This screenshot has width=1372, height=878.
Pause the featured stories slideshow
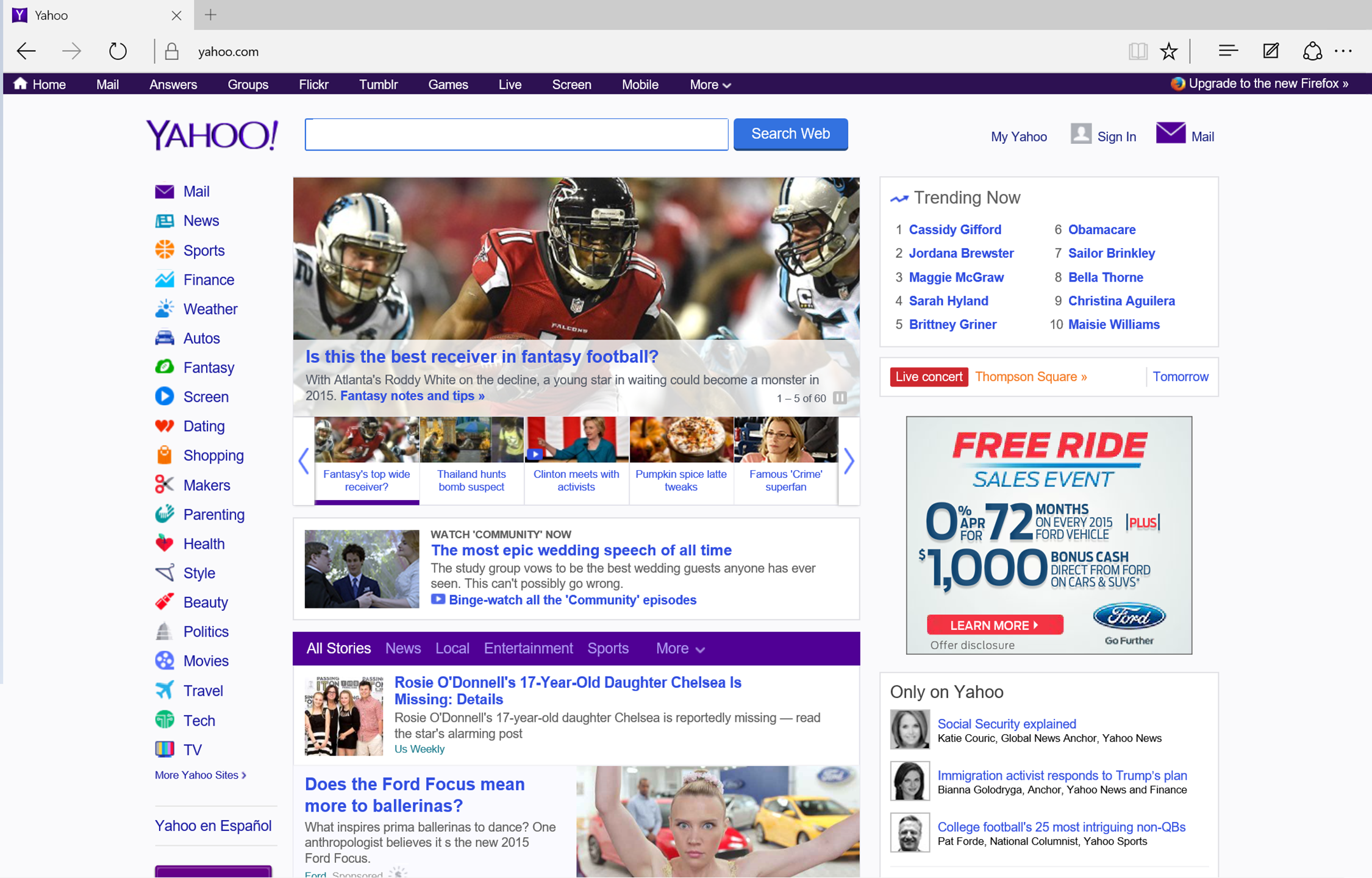(x=840, y=398)
